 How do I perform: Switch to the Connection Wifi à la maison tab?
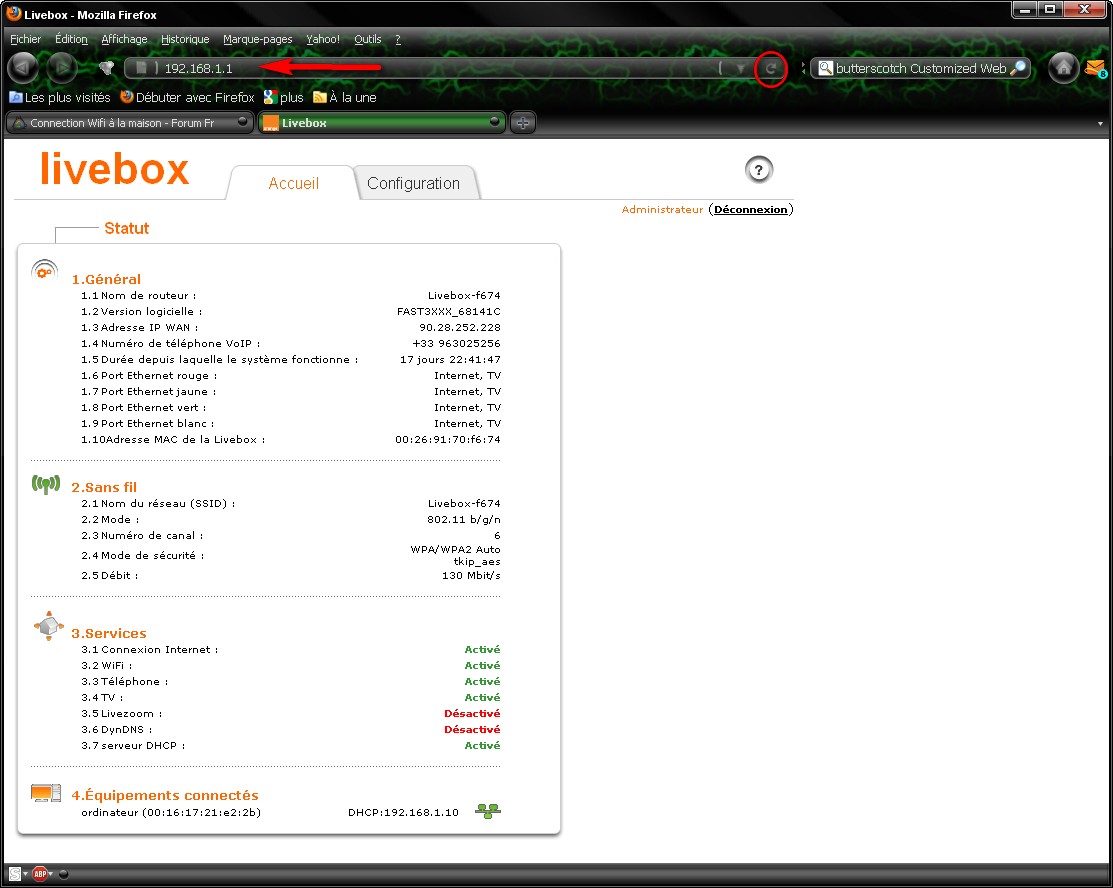pos(130,123)
